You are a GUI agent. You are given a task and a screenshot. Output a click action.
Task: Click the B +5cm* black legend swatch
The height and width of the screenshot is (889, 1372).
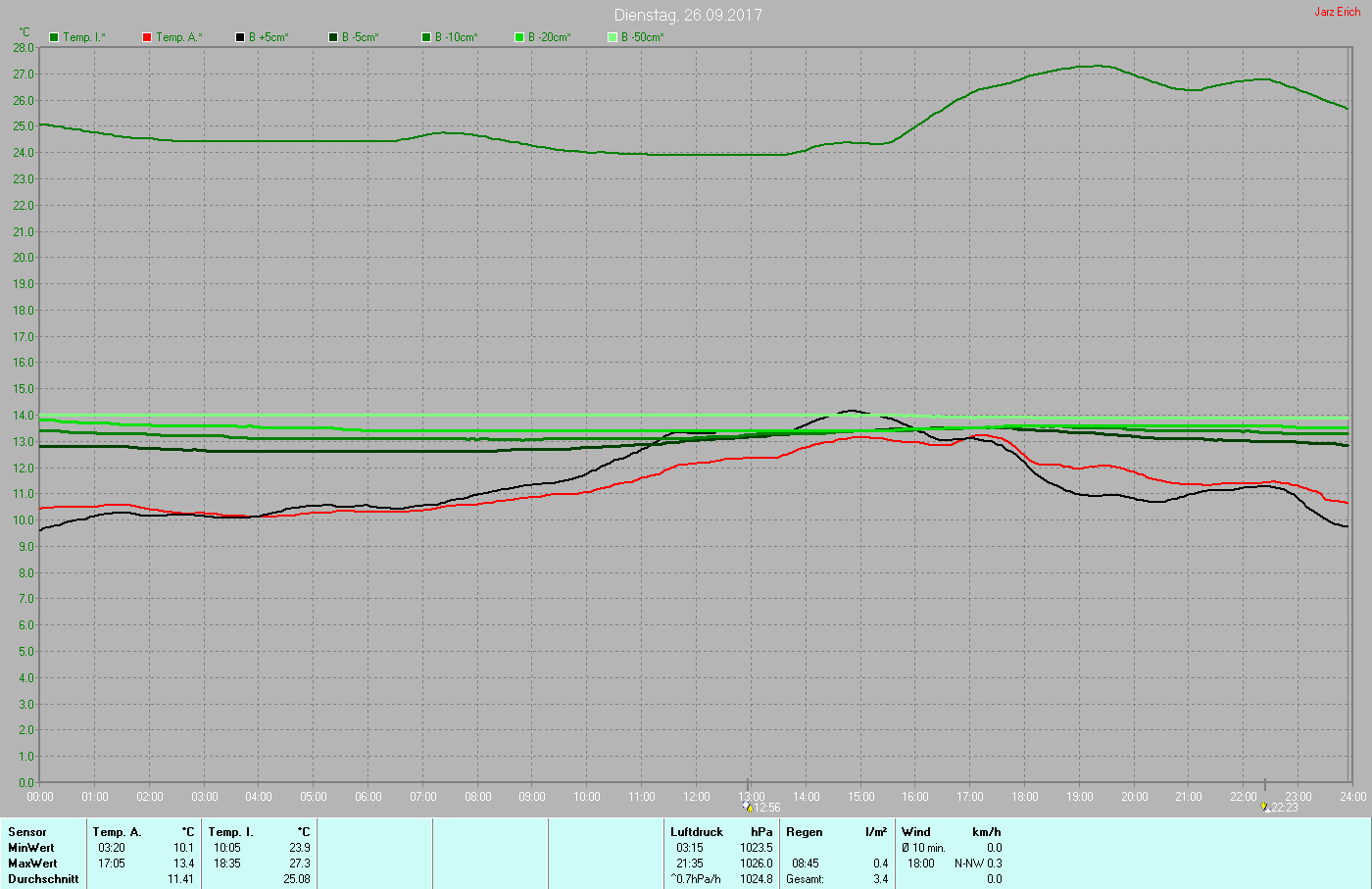pos(240,37)
